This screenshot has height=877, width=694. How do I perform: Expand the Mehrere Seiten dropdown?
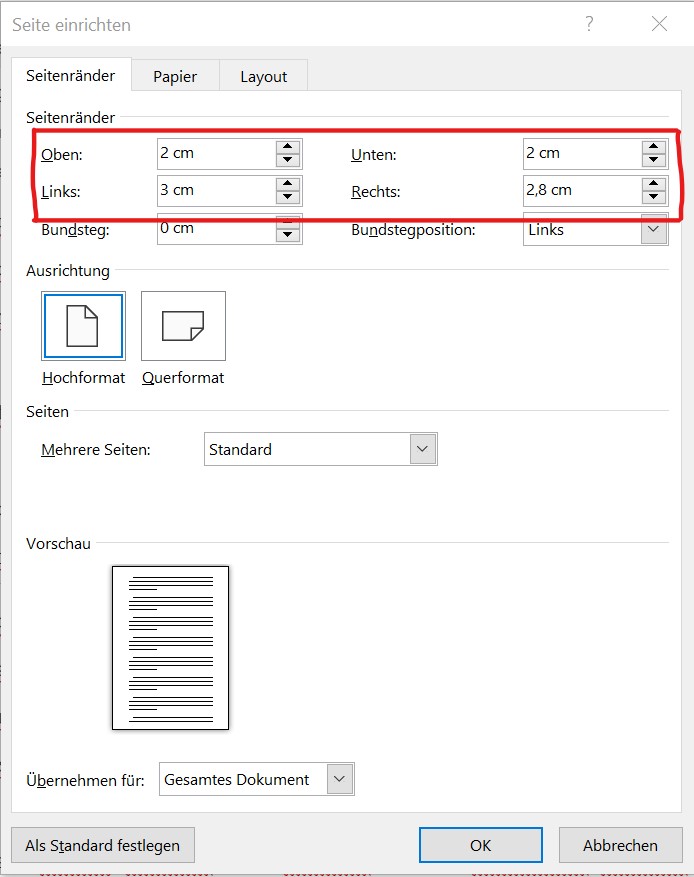[x=423, y=449]
